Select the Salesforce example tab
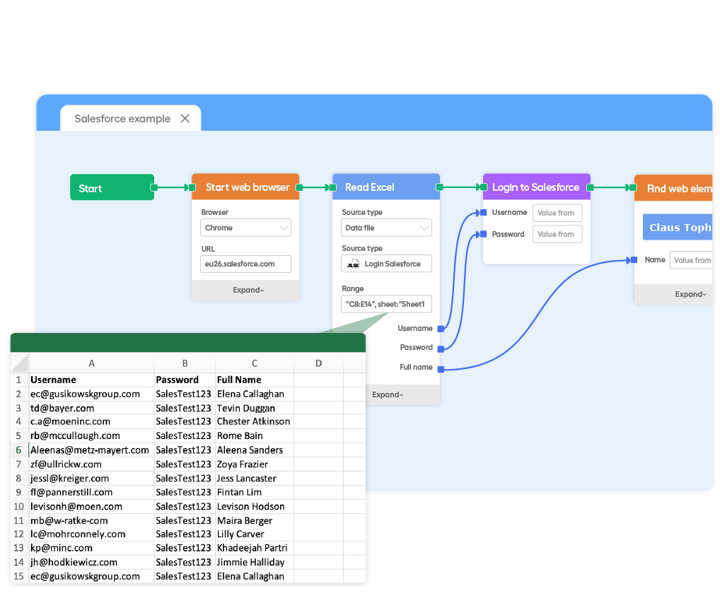The image size is (720, 603). [x=130, y=118]
